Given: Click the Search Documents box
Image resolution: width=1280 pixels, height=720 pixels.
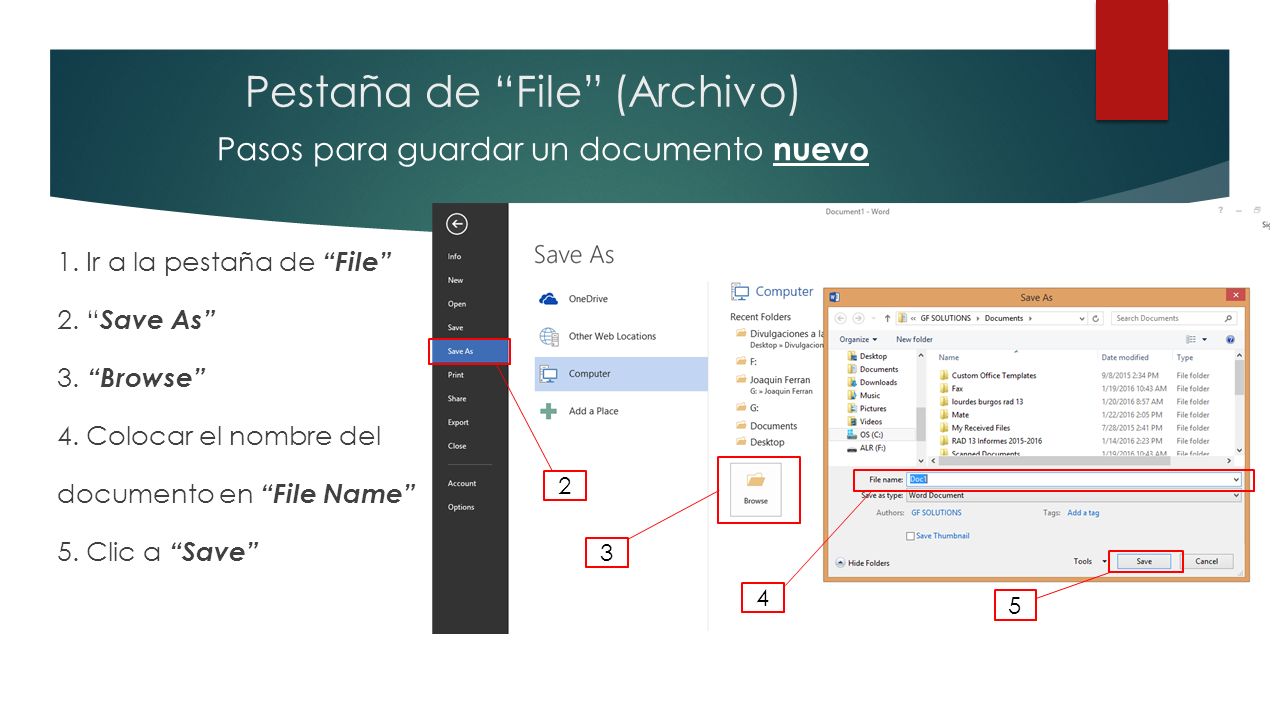Looking at the screenshot, I should click(1174, 318).
